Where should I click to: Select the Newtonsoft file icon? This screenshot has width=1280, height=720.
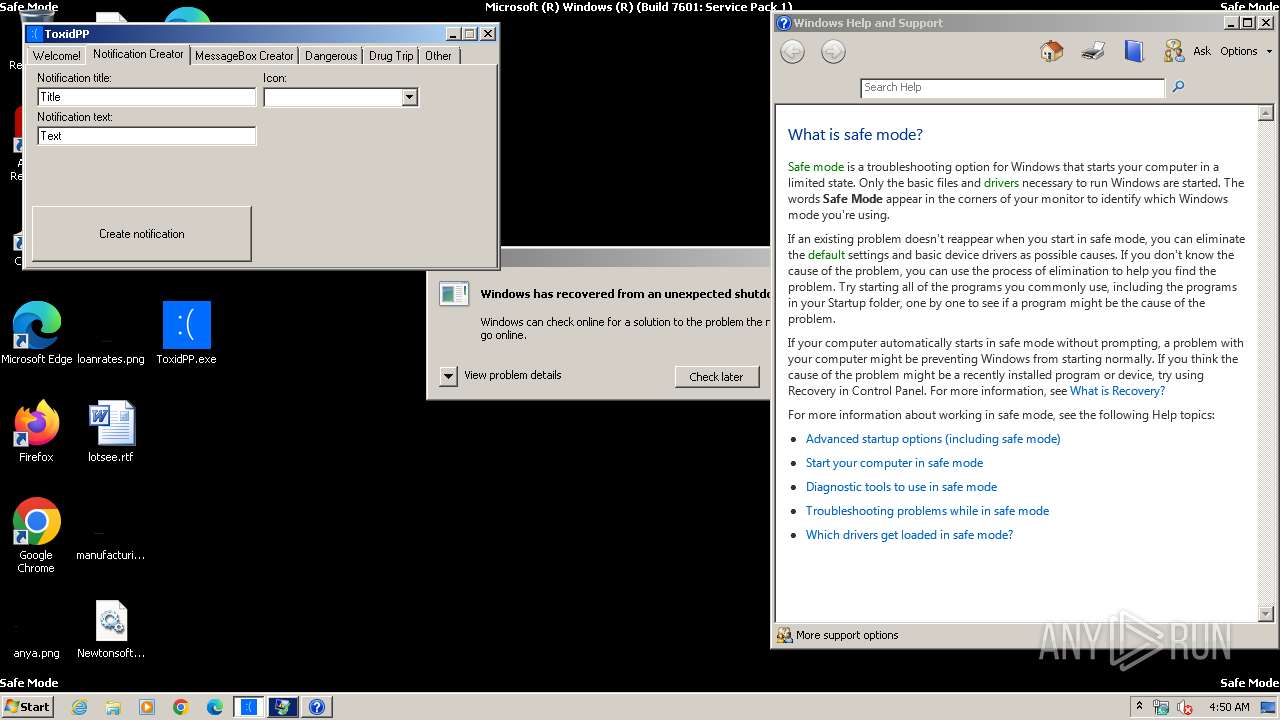111,629
